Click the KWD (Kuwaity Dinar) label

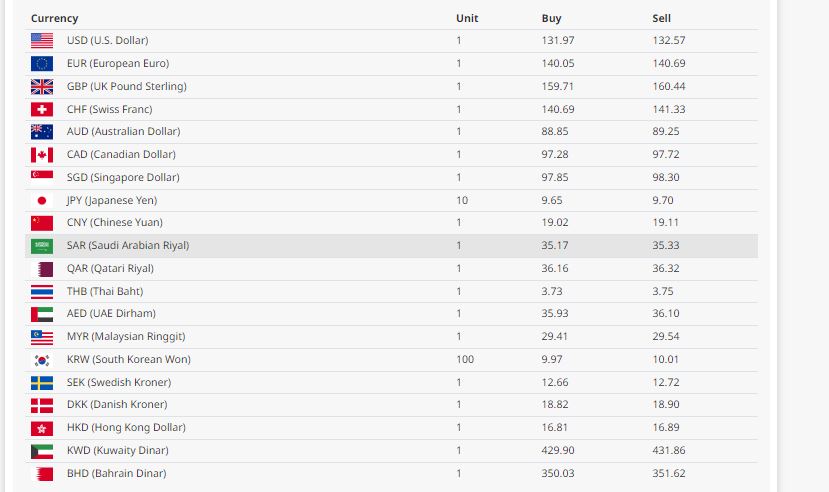click(x=117, y=450)
